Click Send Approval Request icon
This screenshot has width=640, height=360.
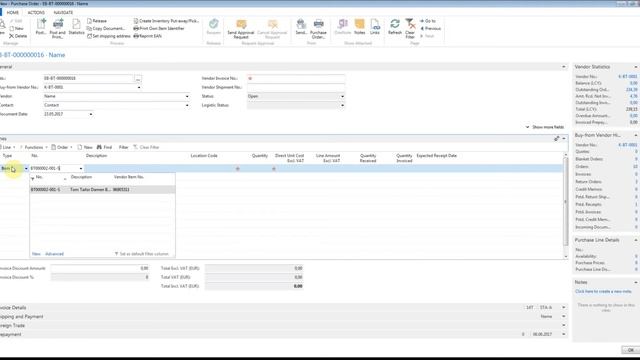[x=241, y=28]
